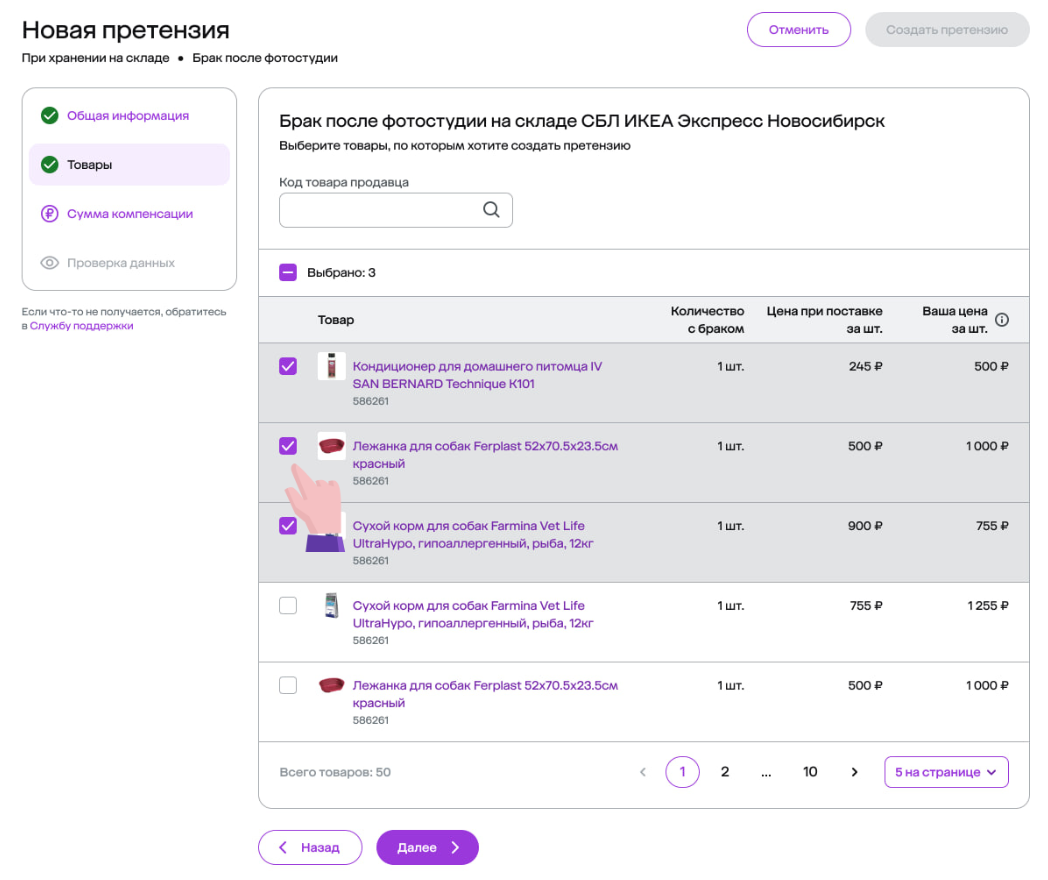Click the green checkmark by Общая информация
This screenshot has height=880, width=1048.
[x=49, y=116]
